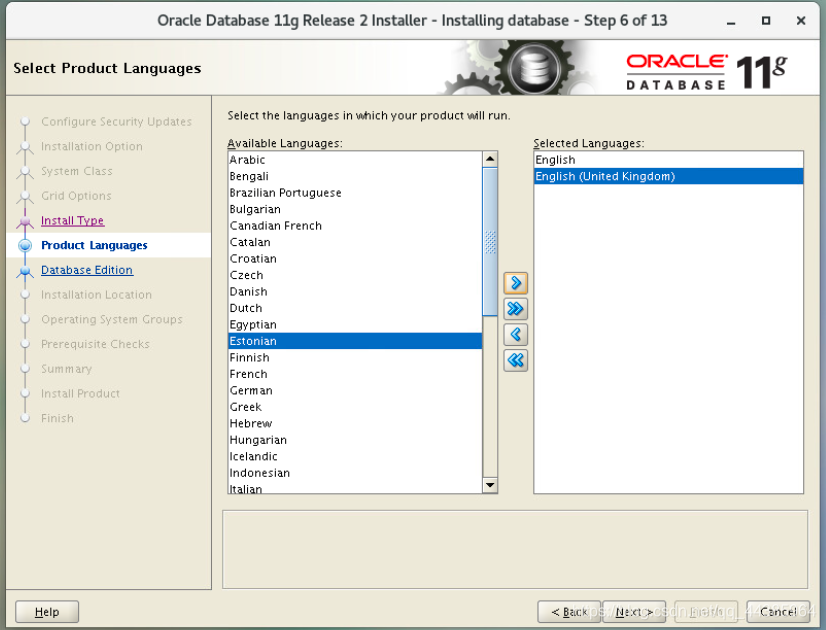Screen dimensions: 826x630
Task: Remove all languages with double left arrow
Action: (x=515, y=360)
